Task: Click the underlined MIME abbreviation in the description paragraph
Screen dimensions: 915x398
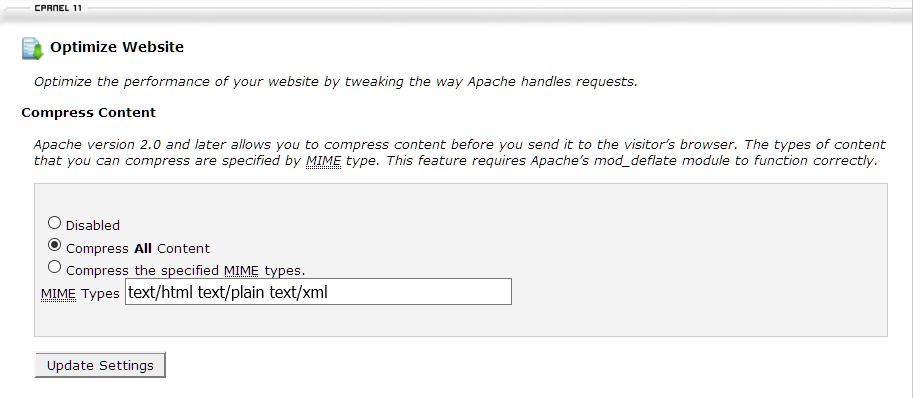Action: (323, 161)
